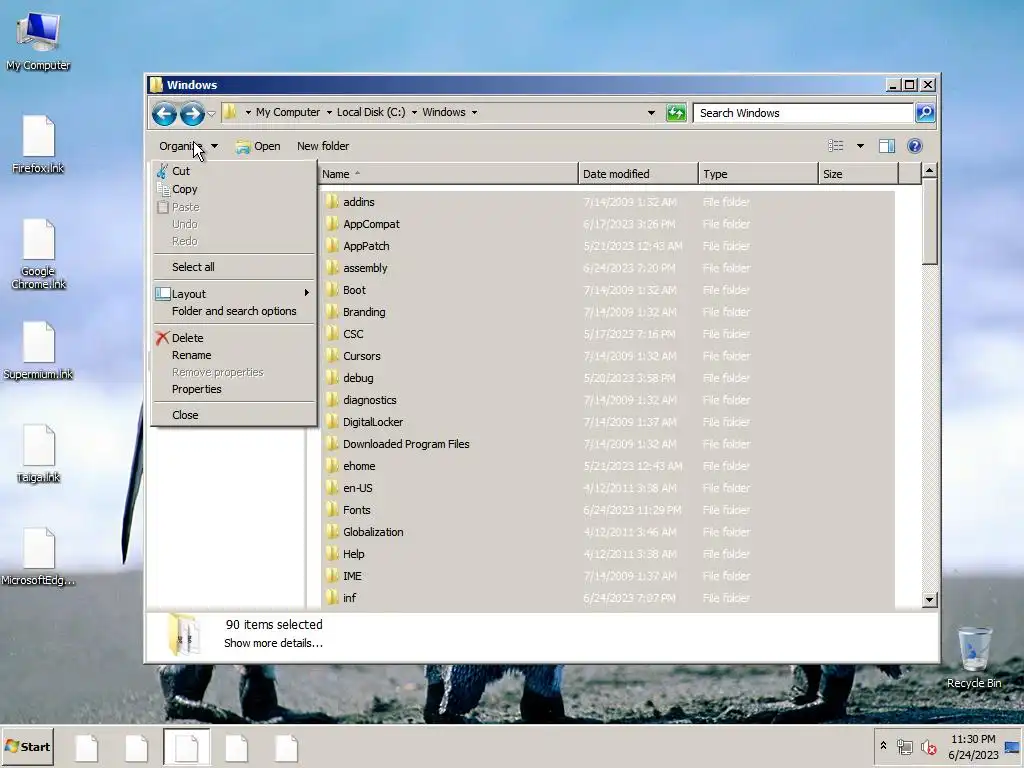This screenshot has width=1024, height=768.
Task: Select the AppCompat folder icon
Action: click(x=332, y=223)
